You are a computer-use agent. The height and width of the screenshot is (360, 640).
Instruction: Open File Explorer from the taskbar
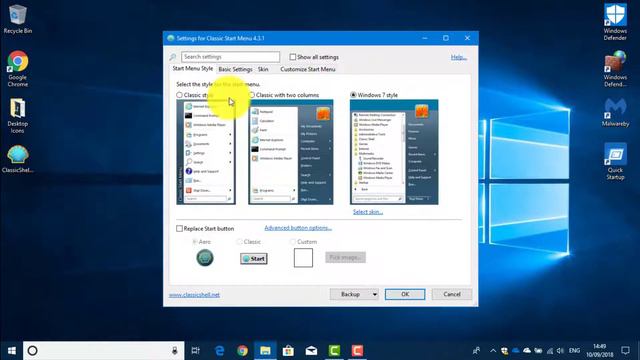[265, 351]
